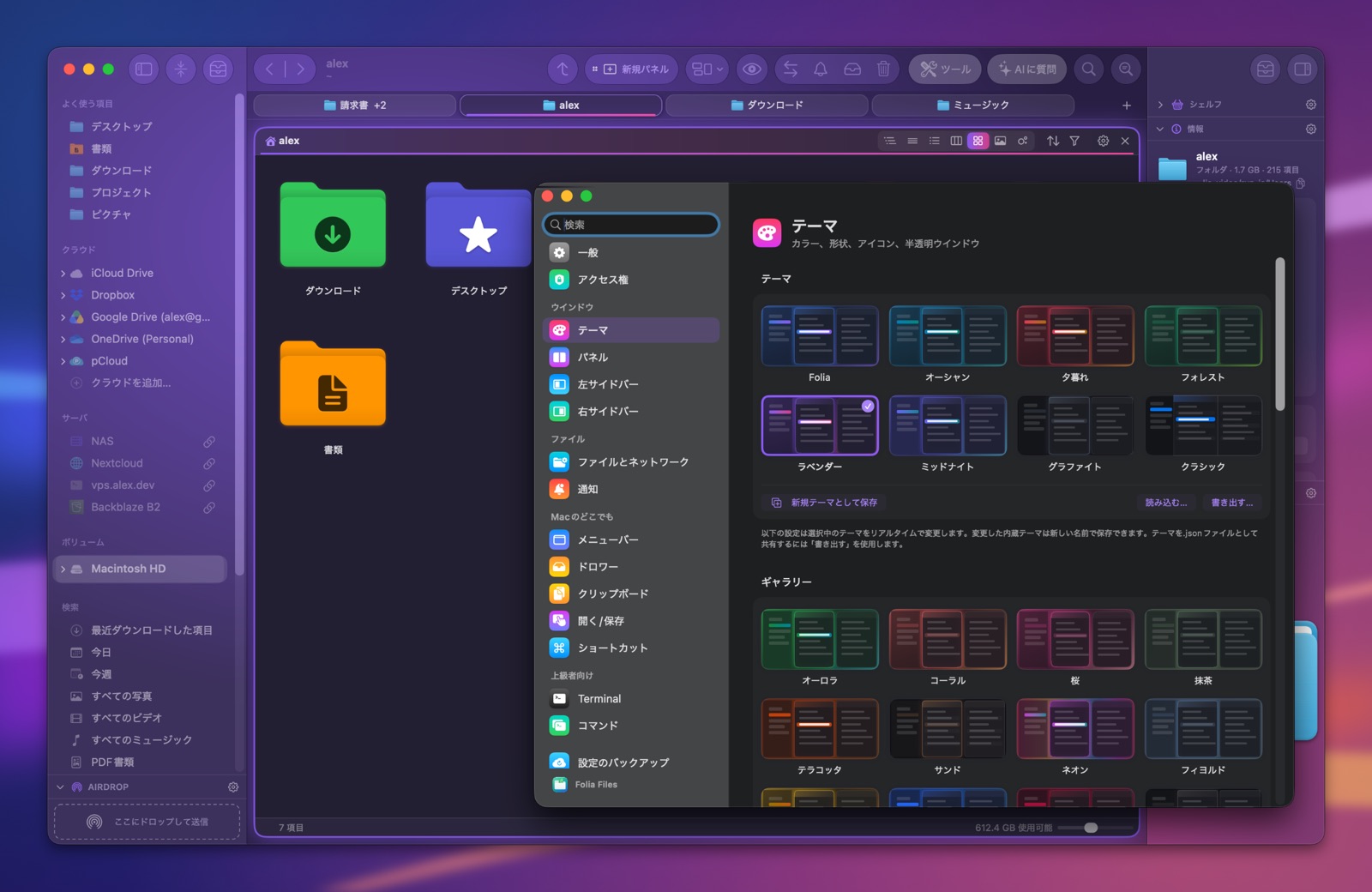Toggle the left sidebar button in the file manager toolbar

click(x=144, y=69)
